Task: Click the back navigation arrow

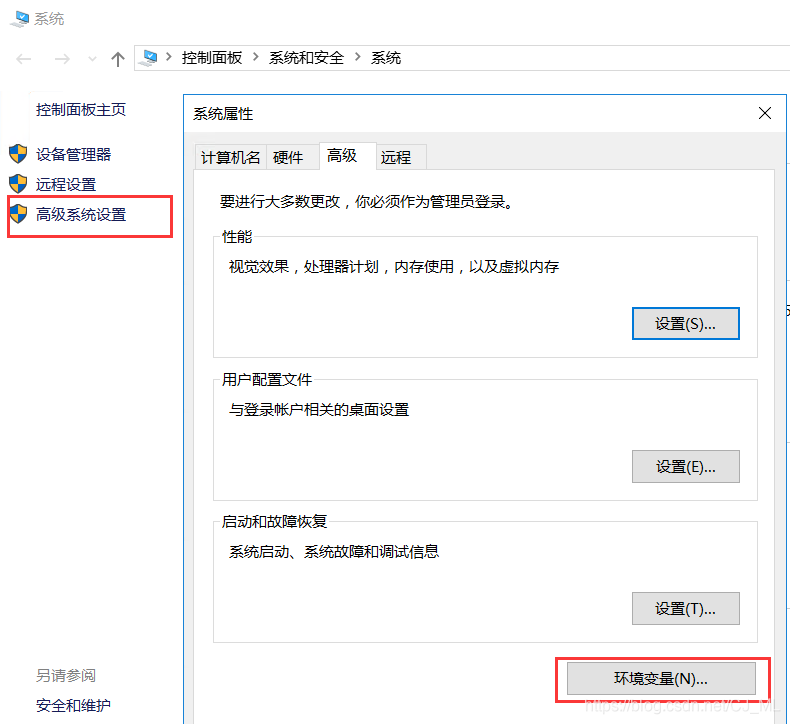Action: [24, 59]
